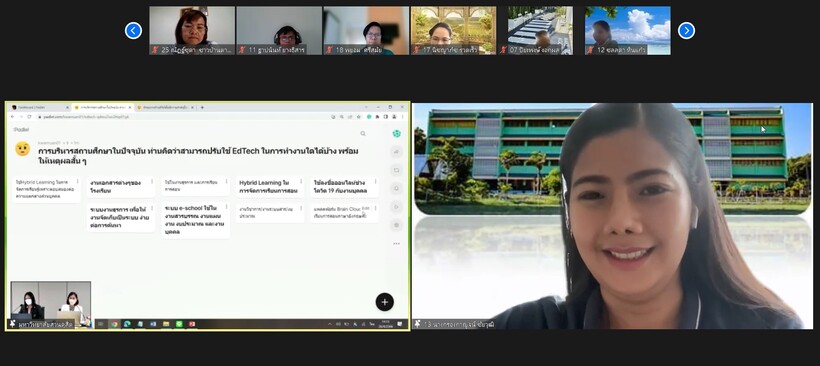The height and width of the screenshot is (366, 820).
Task: Click the Padlet logo link
Action: [21, 129]
